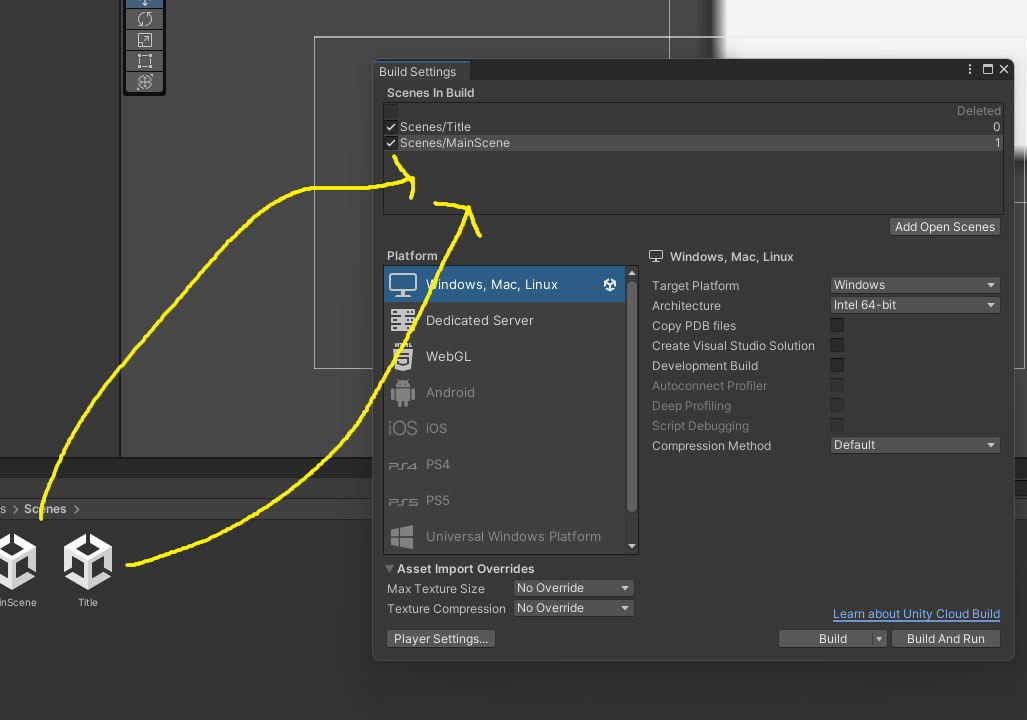Open the Compression Method dropdown
Image resolution: width=1027 pixels, height=720 pixels.
point(915,445)
